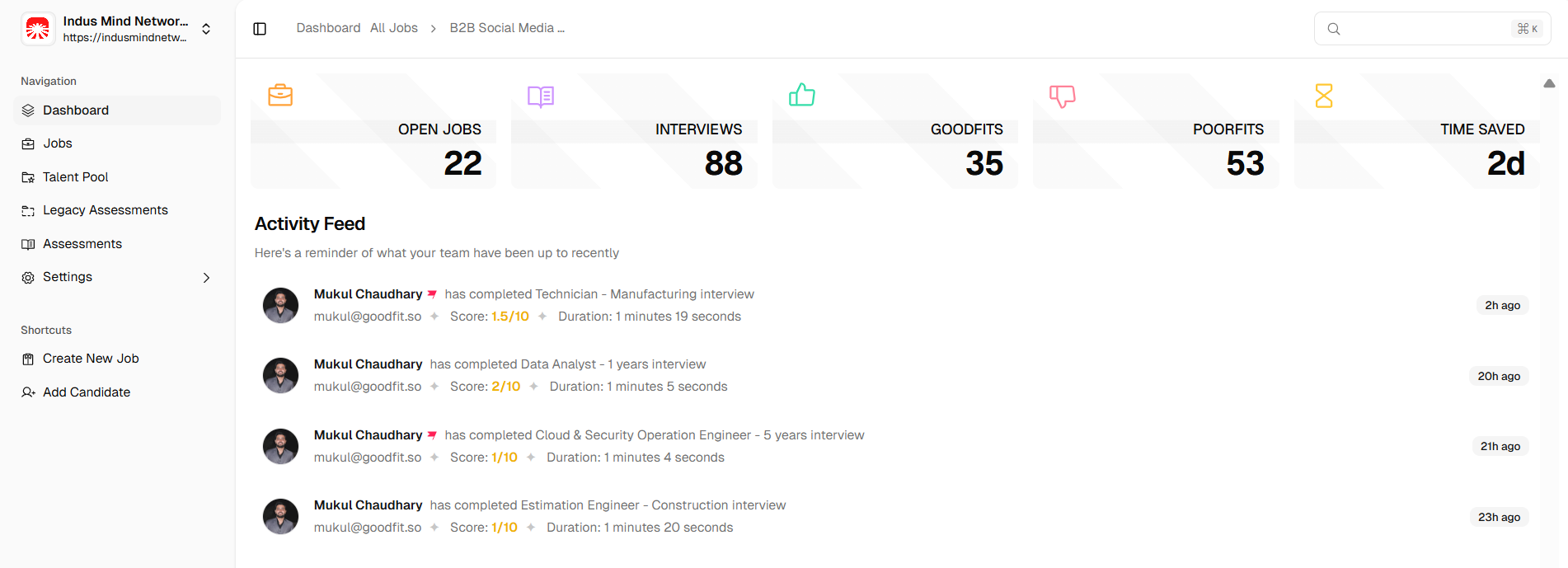Click the briefcase icon above Open Jobs
Image resolution: width=1568 pixels, height=568 pixels.
click(280, 96)
